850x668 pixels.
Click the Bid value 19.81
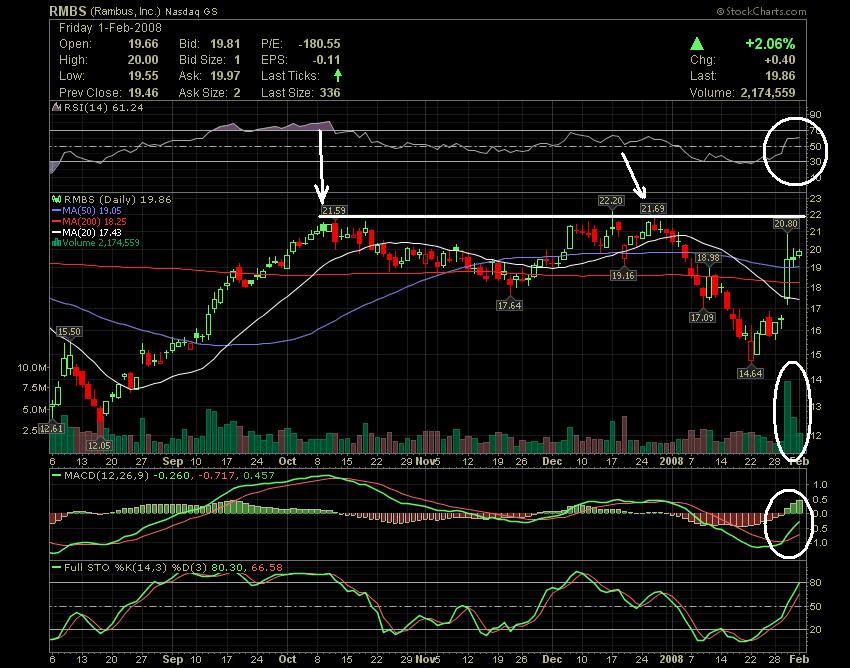pos(225,44)
